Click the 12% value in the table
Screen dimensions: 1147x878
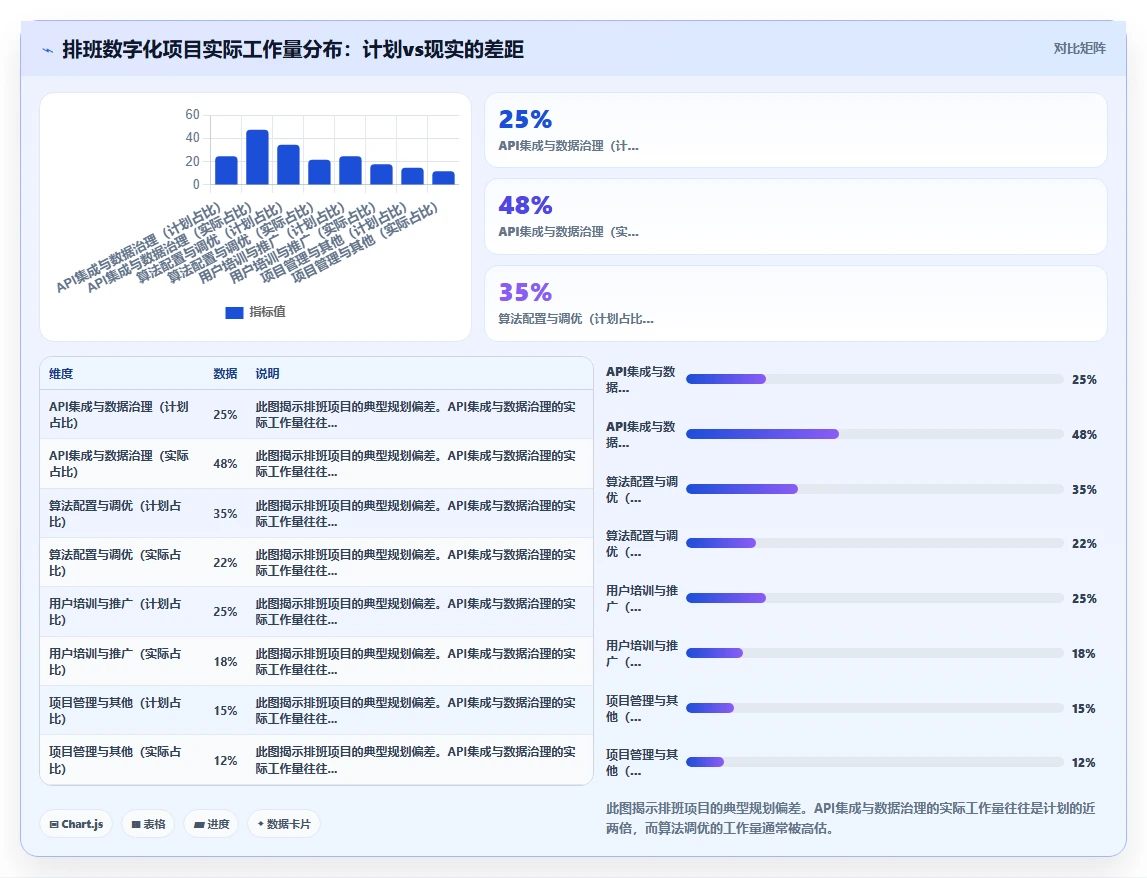[225, 761]
